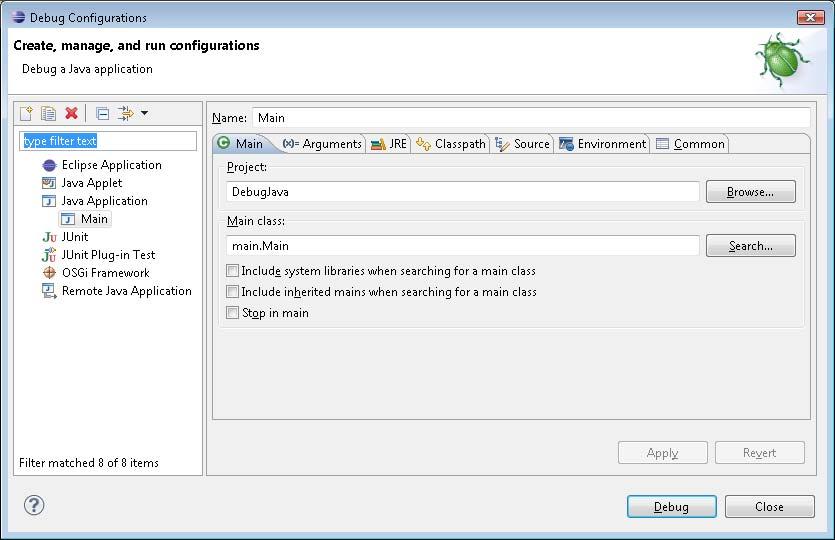Click the Apply button
The height and width of the screenshot is (540, 835).
coord(662,453)
